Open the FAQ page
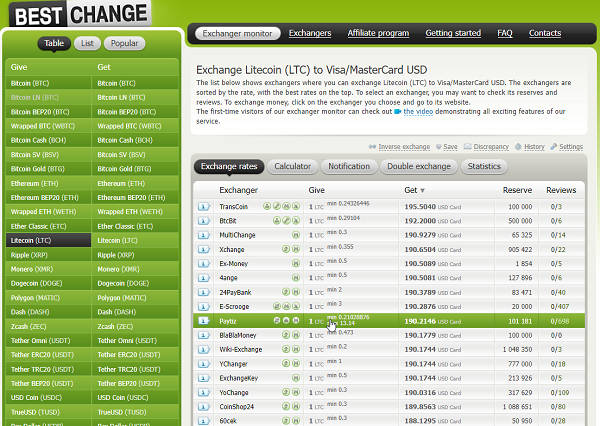Viewport: 600px width, 426px height. point(505,33)
